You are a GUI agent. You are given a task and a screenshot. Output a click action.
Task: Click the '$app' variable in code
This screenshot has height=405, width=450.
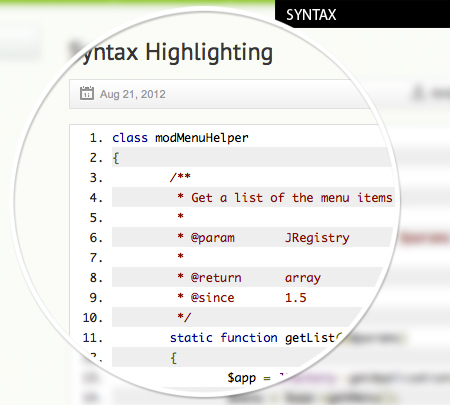[242, 378]
